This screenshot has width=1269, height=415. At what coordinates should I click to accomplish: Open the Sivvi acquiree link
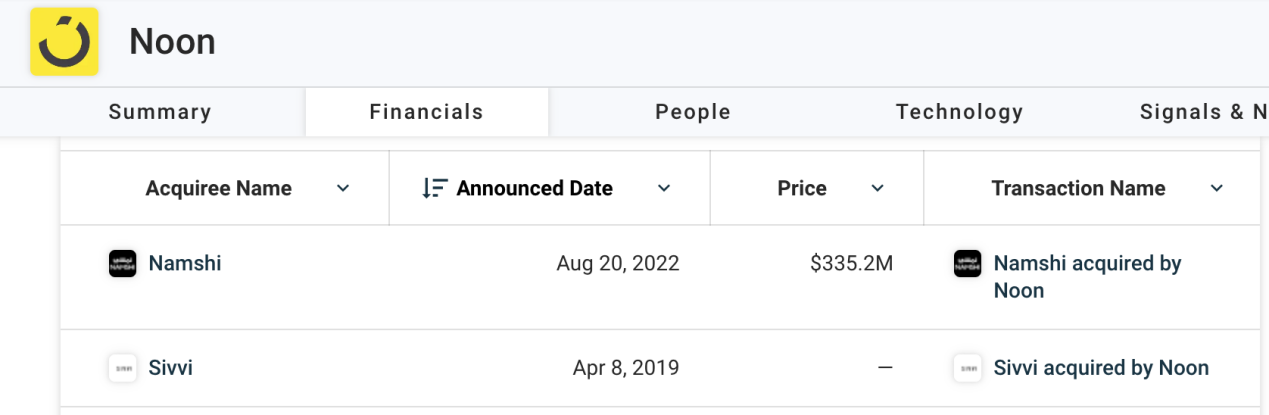coord(171,368)
